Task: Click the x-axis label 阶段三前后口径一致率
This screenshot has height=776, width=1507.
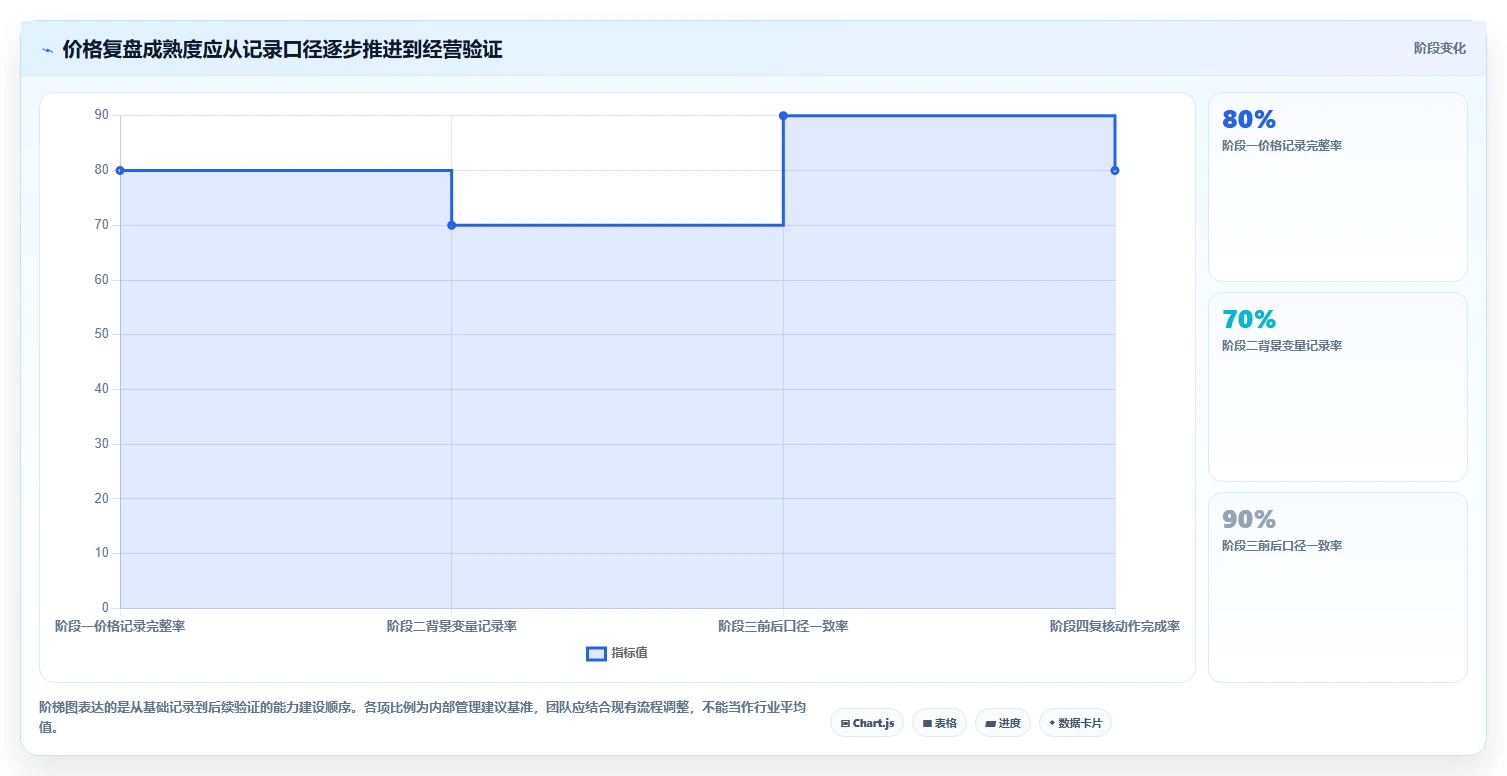Action: 783,626
